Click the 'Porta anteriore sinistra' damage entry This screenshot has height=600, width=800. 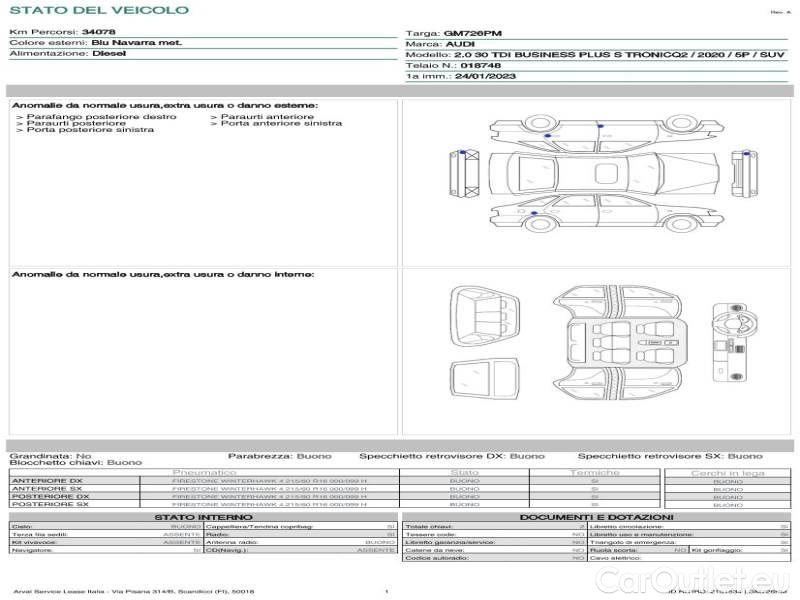point(280,124)
